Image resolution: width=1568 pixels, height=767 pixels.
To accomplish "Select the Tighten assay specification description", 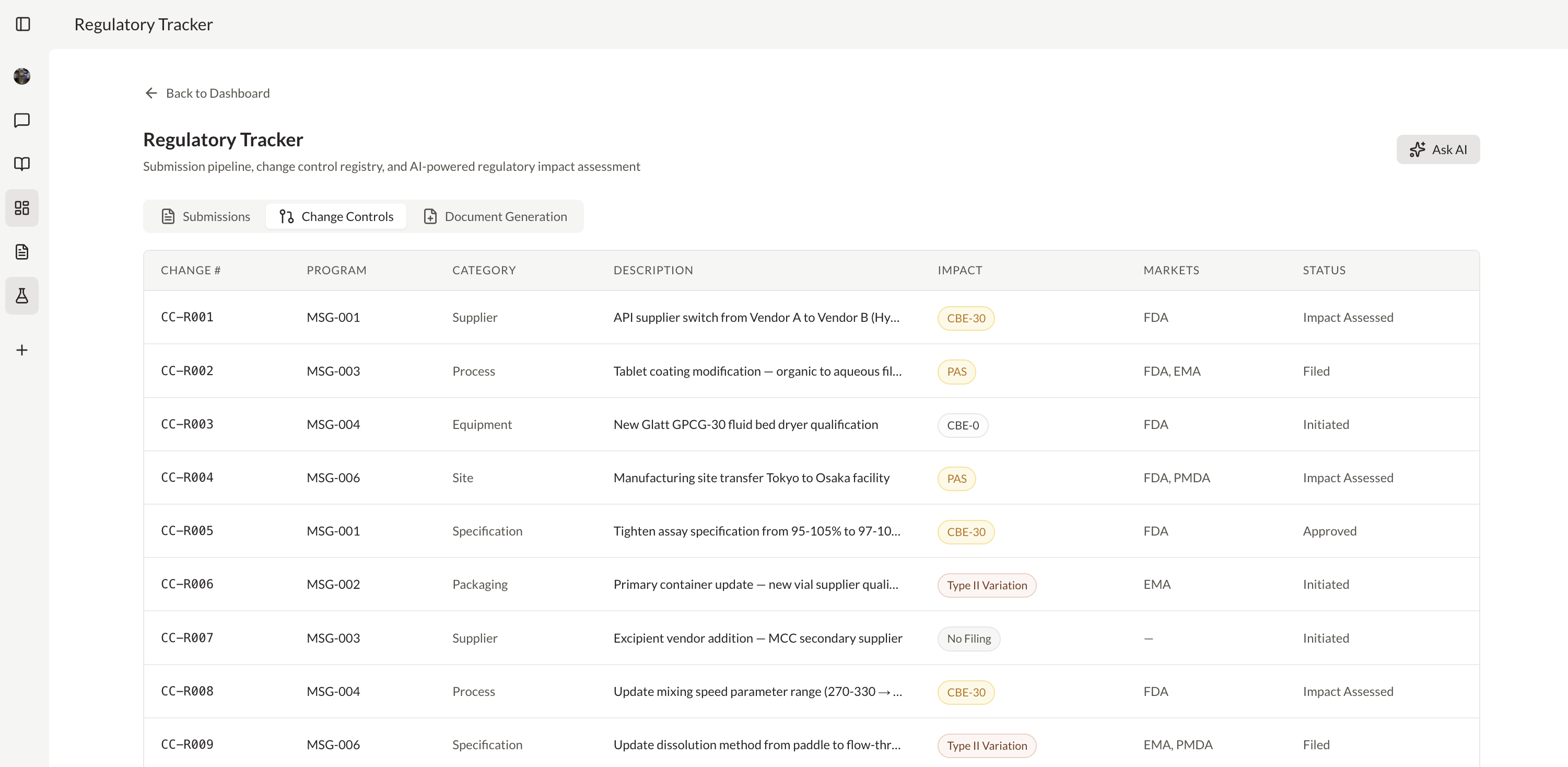I will click(x=757, y=531).
